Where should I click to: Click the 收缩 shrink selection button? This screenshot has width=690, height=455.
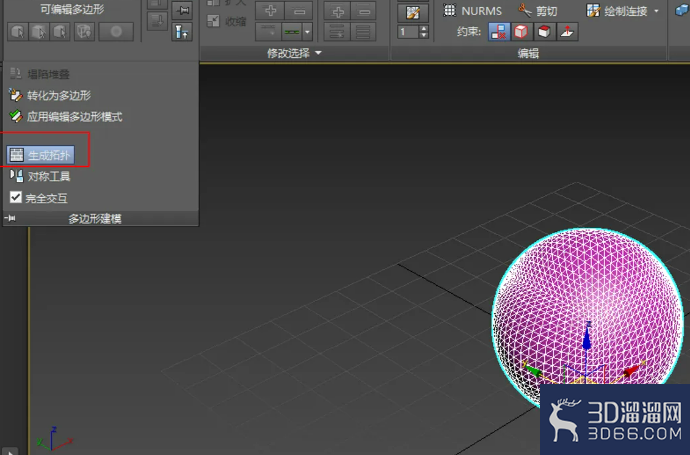(227, 21)
